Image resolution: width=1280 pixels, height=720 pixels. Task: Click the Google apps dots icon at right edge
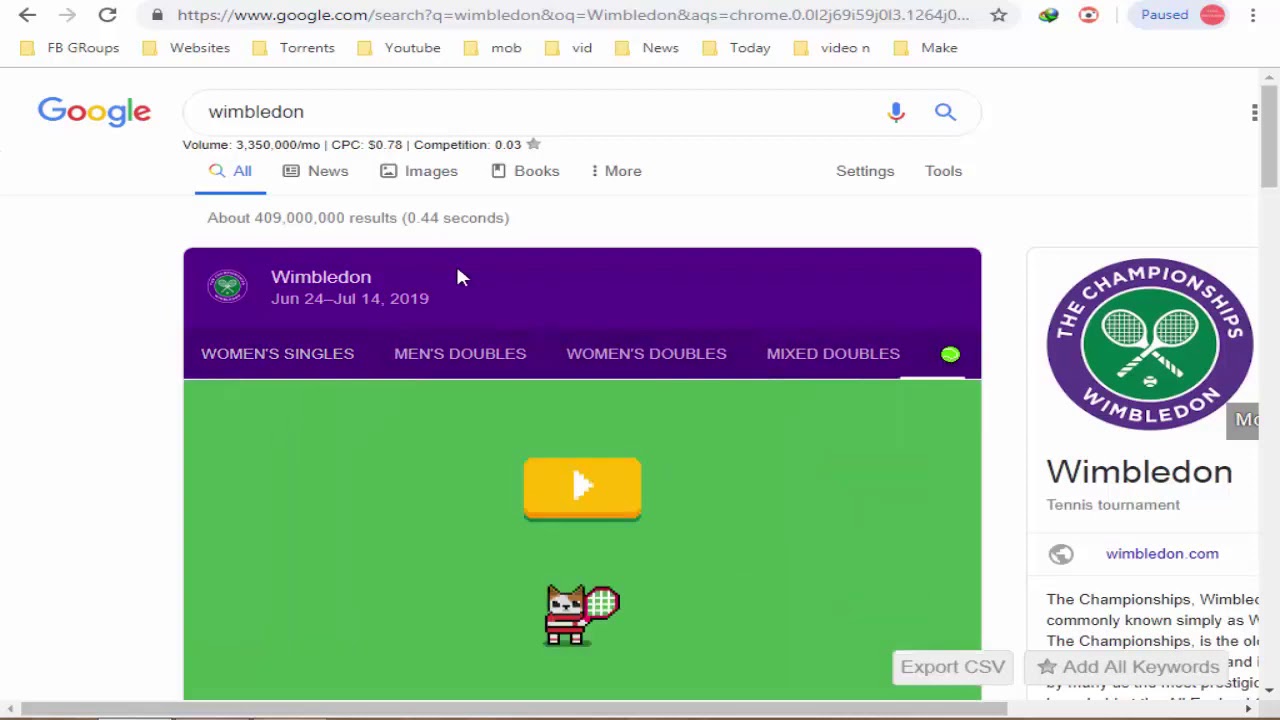click(1254, 112)
